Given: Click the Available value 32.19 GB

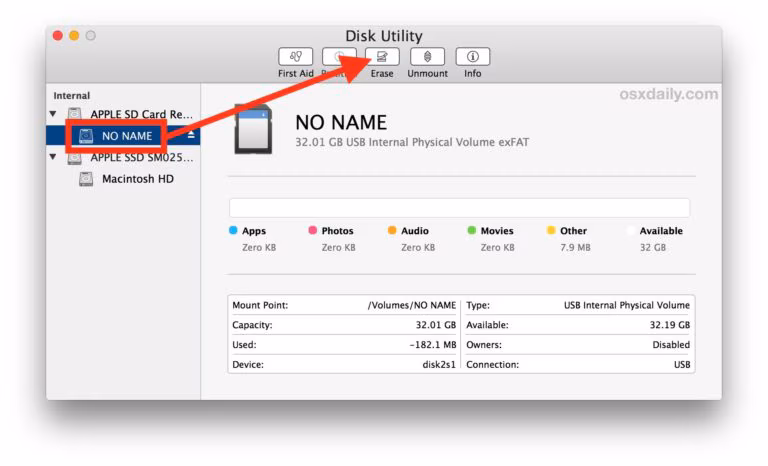Looking at the screenshot, I should [670, 325].
